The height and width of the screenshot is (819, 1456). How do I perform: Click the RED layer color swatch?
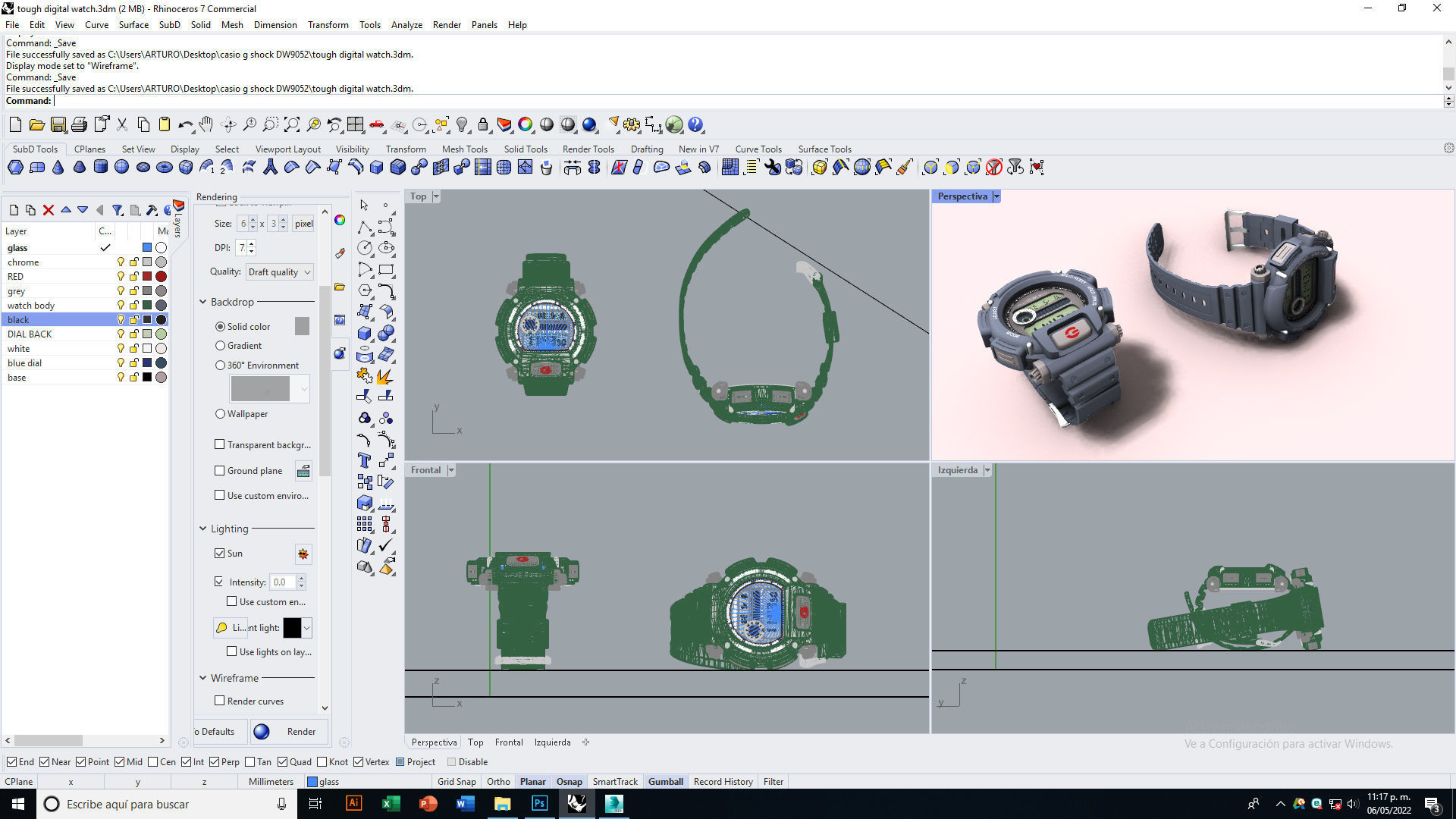tap(147, 277)
